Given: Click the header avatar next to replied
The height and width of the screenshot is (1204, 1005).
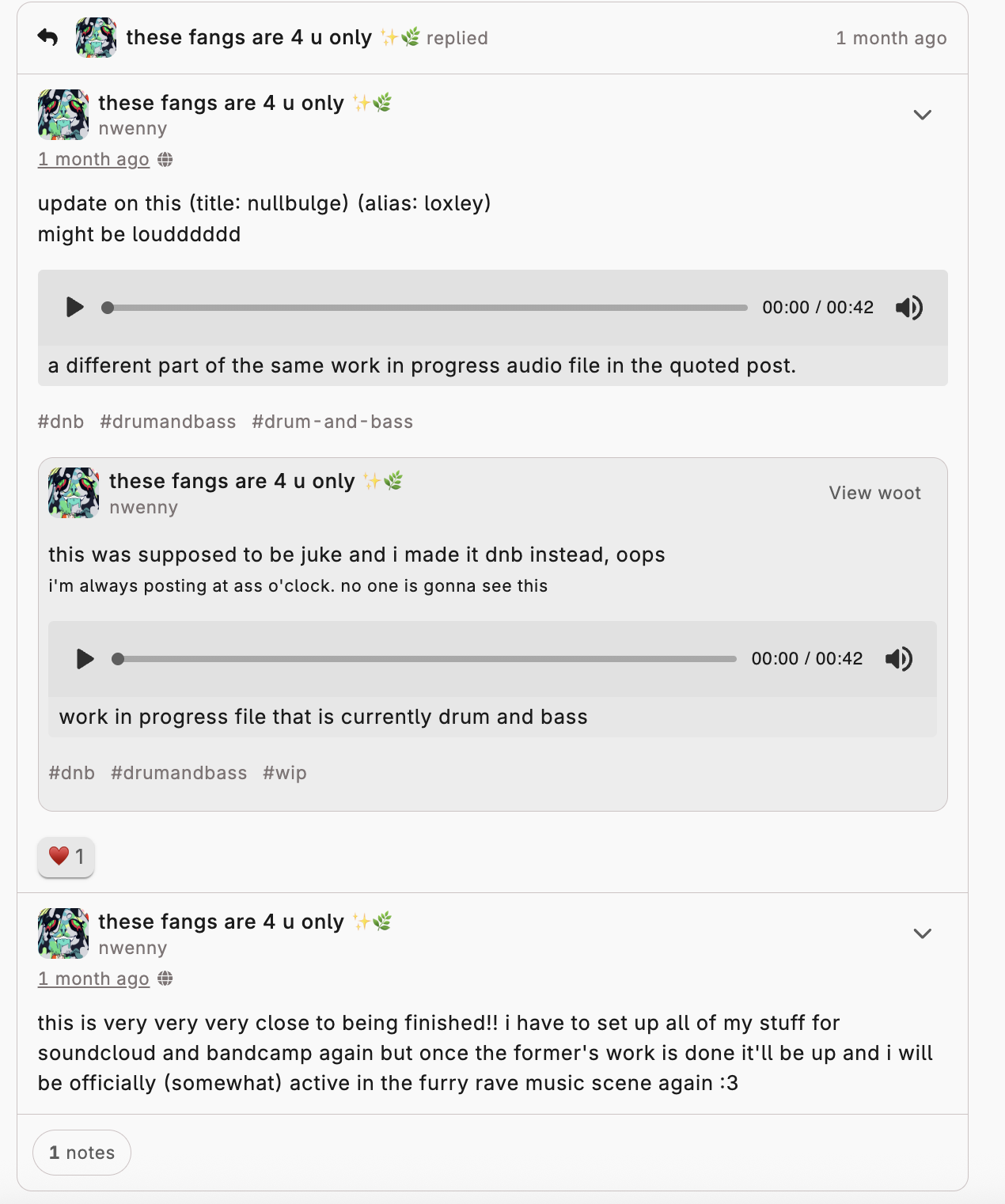Looking at the screenshot, I should click(x=96, y=37).
